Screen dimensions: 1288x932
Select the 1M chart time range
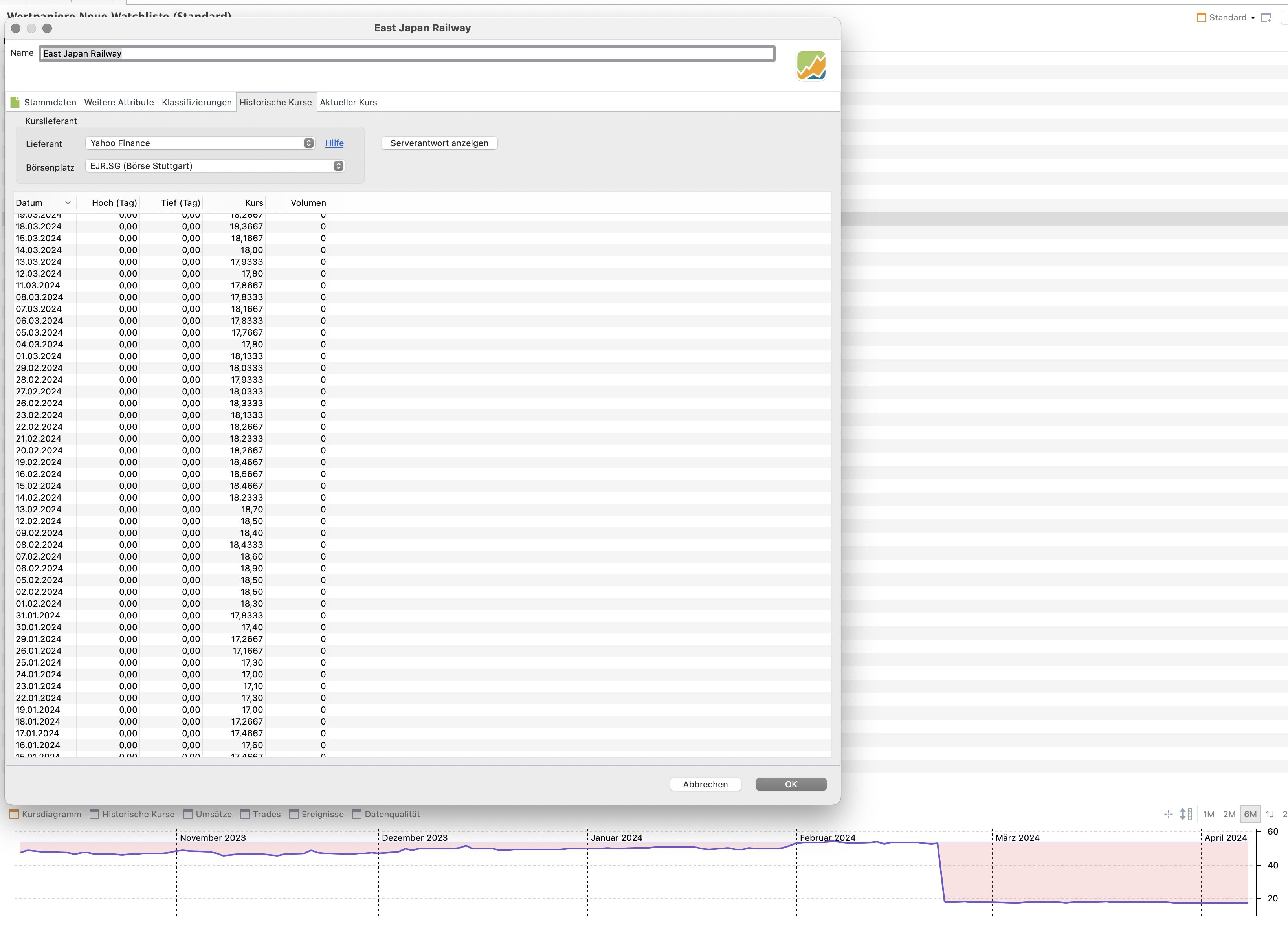(x=1209, y=814)
